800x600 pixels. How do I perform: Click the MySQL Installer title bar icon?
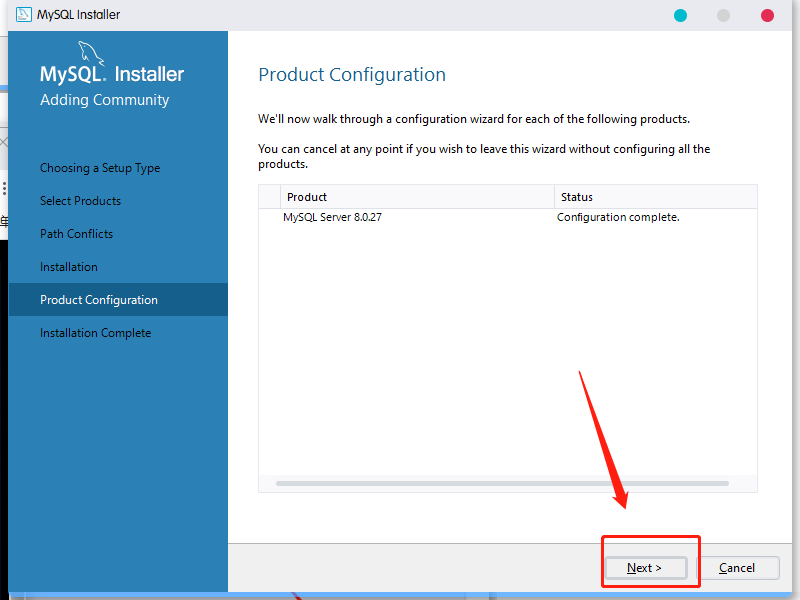pos(23,14)
